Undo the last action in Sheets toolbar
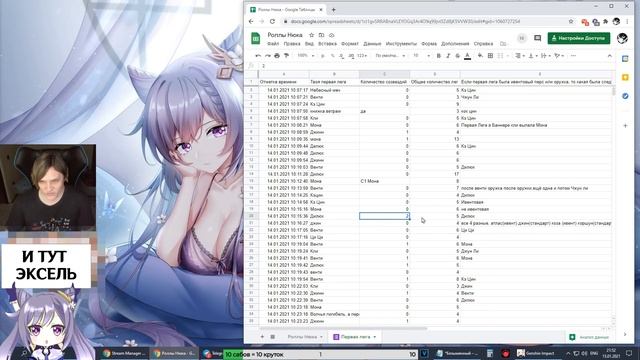Image resolution: width=640 pixels, height=360 pixels. tap(258, 56)
